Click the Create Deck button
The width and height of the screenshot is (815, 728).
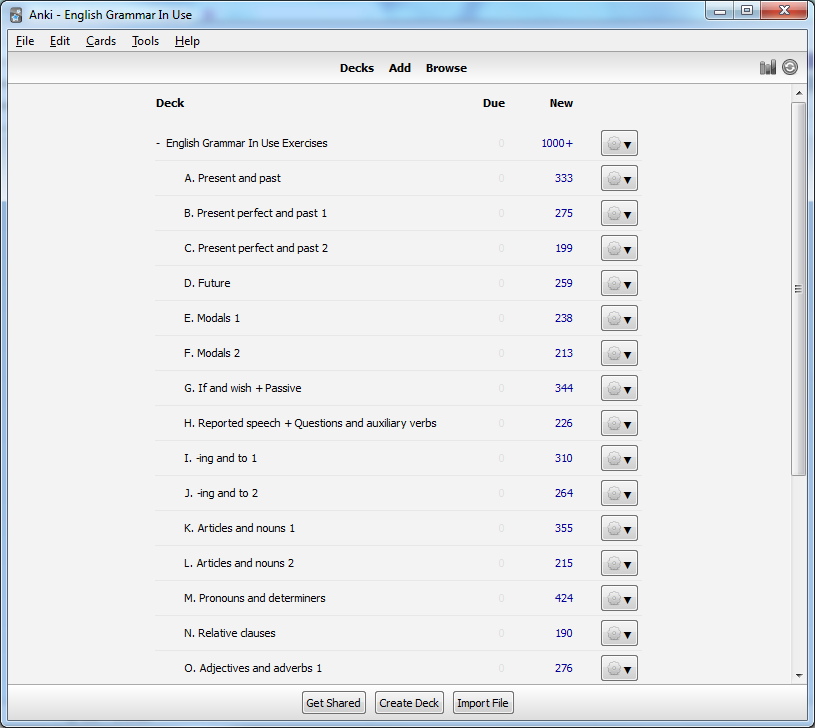pyautogui.click(x=409, y=703)
